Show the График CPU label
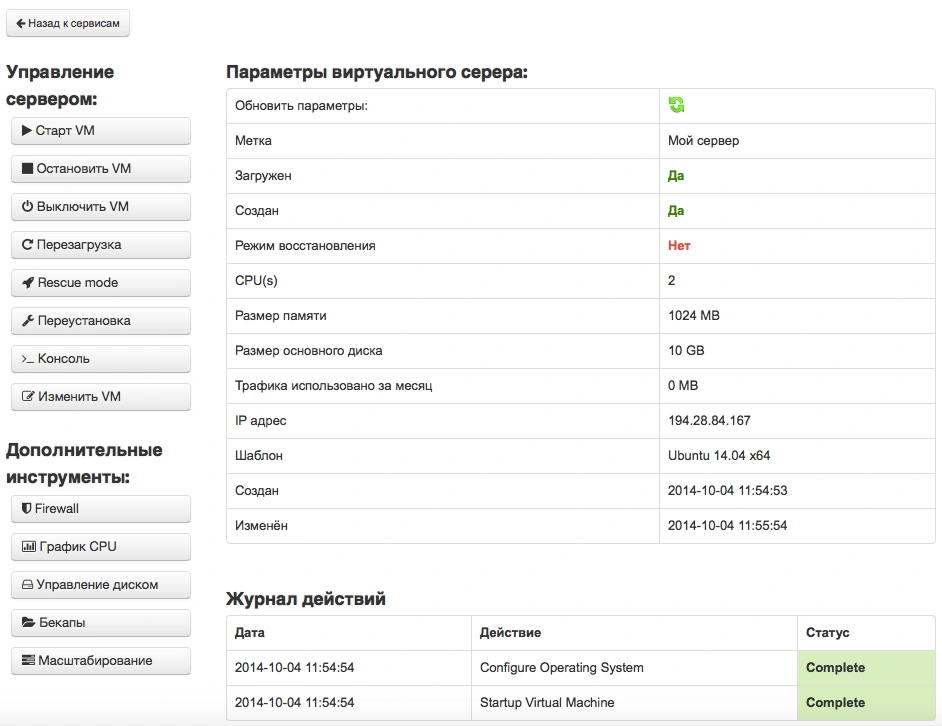Screen dimensions: 942x726 (x=77, y=546)
